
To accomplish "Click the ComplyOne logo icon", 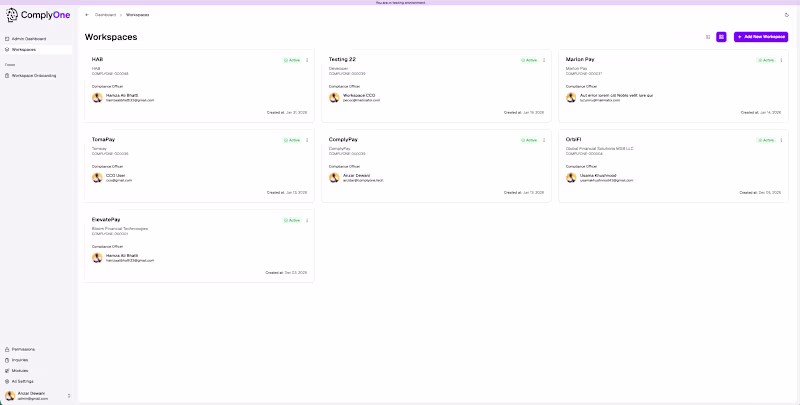I will tap(12, 17).
